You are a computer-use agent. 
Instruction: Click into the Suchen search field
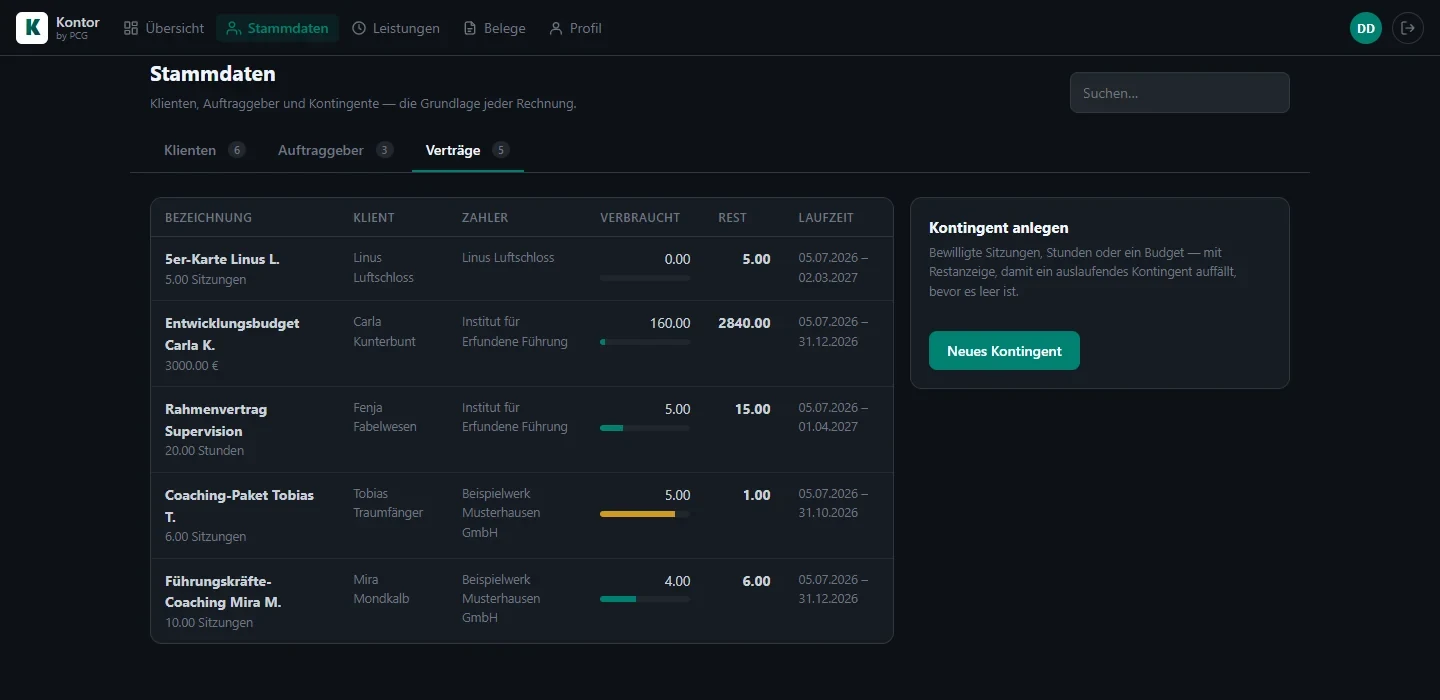pyautogui.click(x=1180, y=93)
